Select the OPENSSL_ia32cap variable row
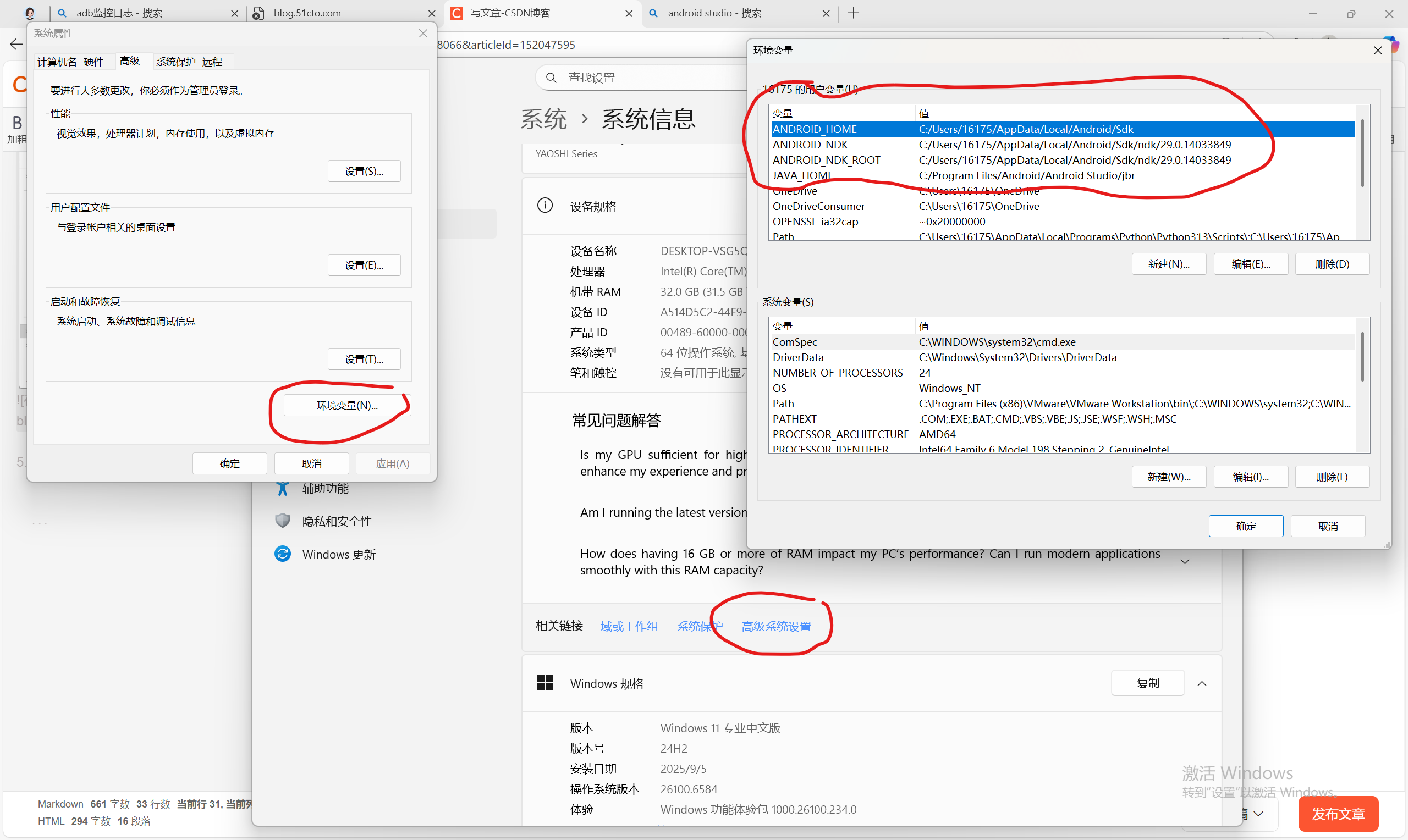 (1063, 222)
